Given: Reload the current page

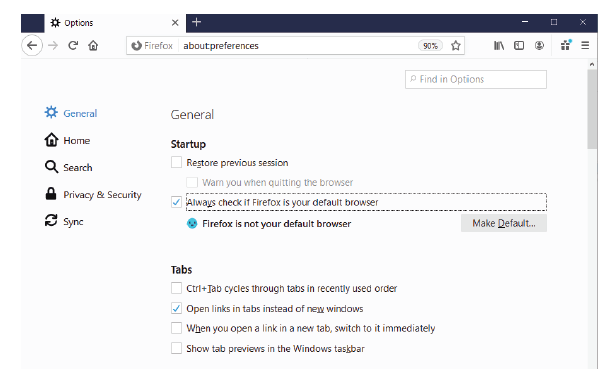Looking at the screenshot, I should 73,45.
